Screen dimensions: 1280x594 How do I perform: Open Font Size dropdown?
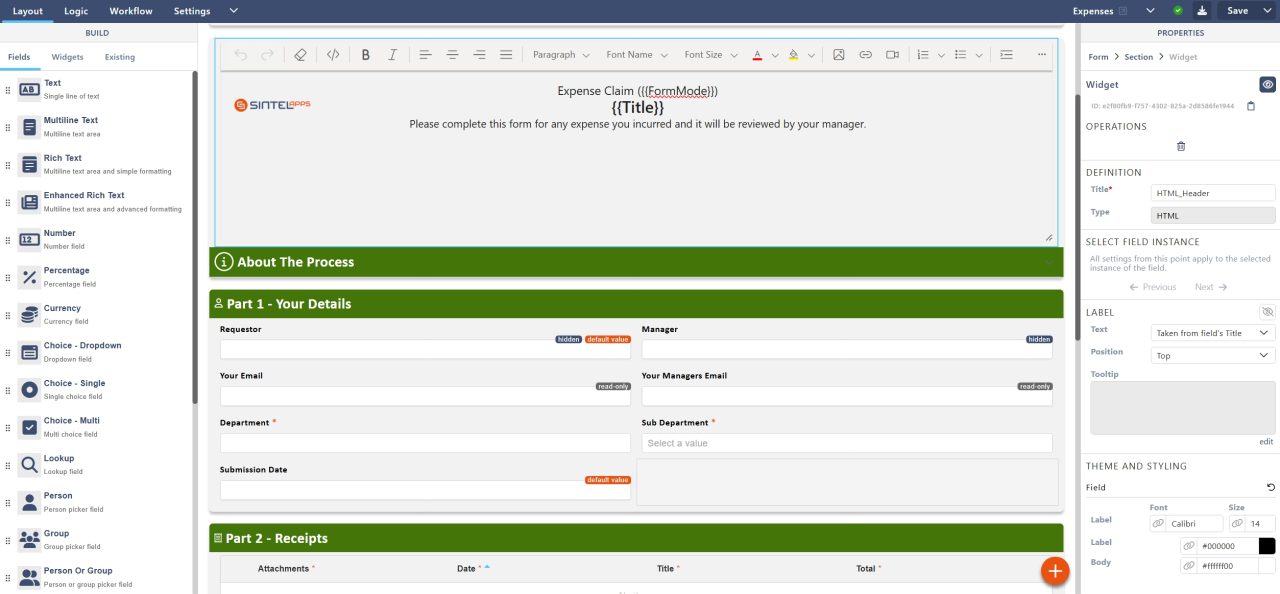711,55
